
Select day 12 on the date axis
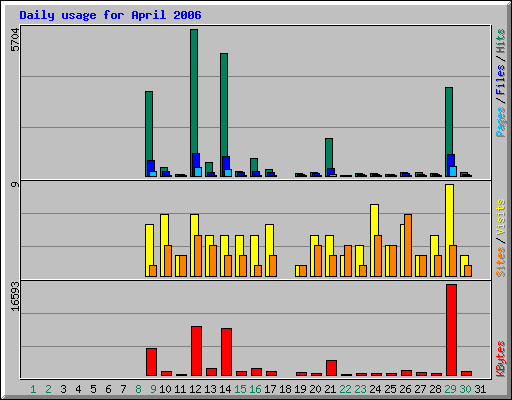195,389
